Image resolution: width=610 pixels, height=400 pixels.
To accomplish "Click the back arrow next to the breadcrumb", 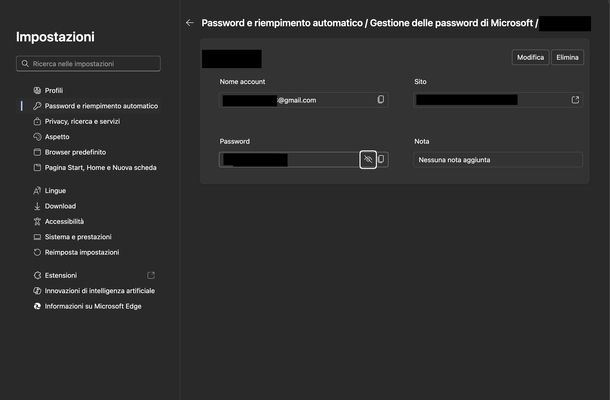I will click(190, 23).
